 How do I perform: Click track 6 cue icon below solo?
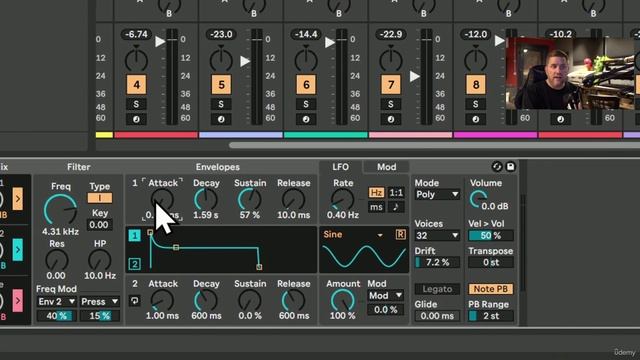tap(306, 119)
